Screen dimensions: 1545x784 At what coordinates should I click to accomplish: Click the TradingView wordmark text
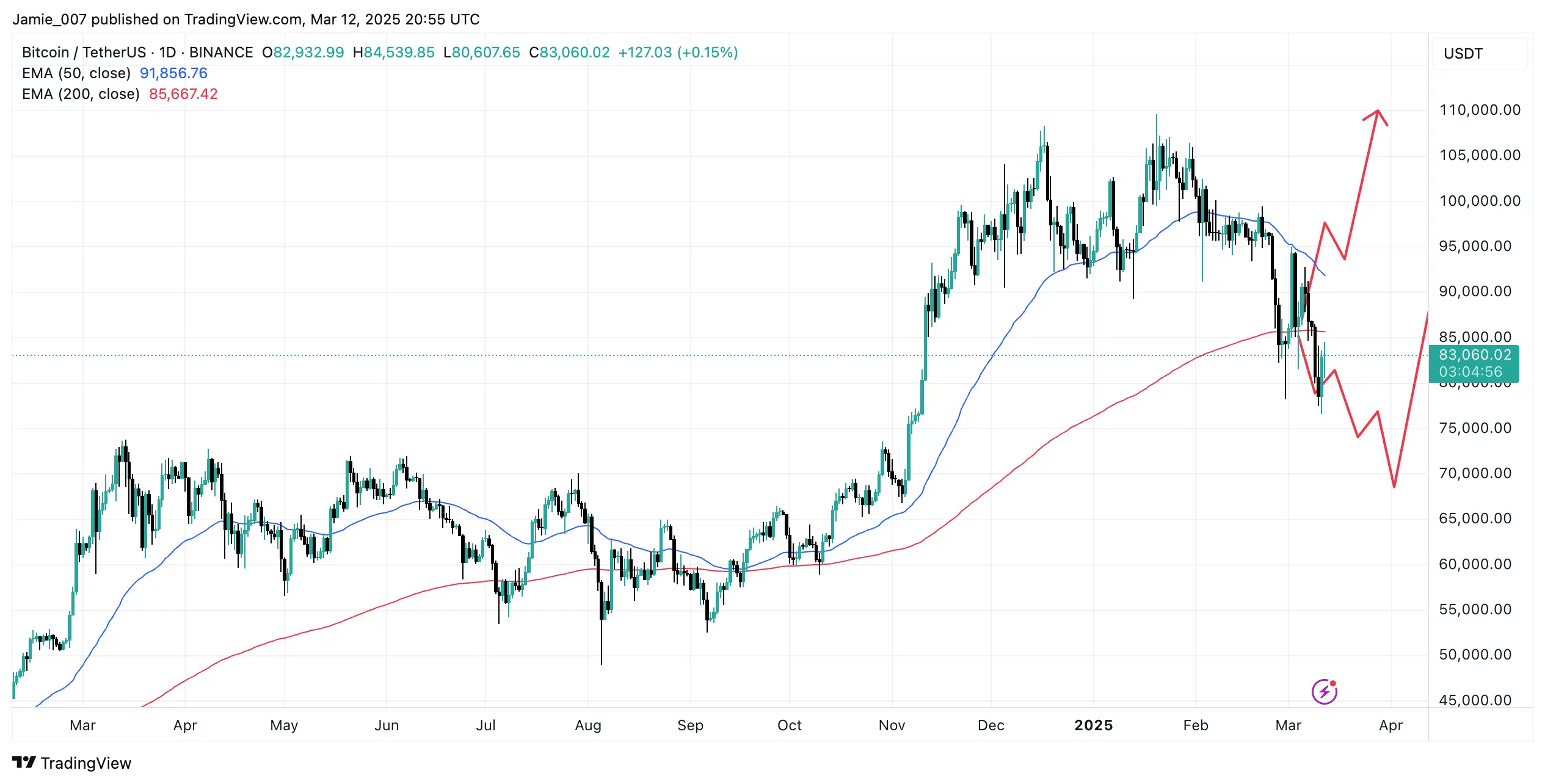tap(86, 763)
